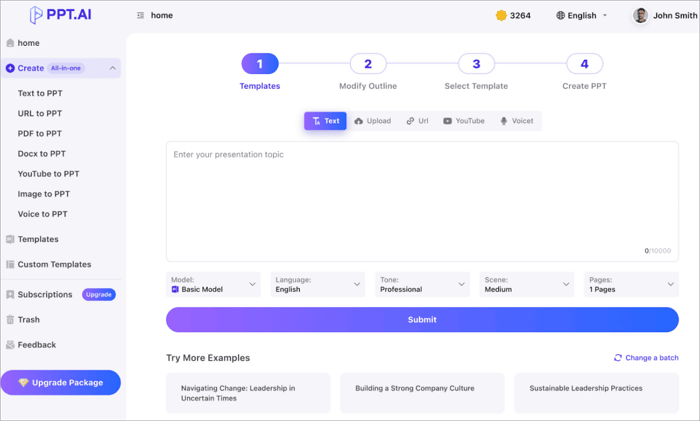
Task: Switch to the Upload tab
Action: coord(373,121)
